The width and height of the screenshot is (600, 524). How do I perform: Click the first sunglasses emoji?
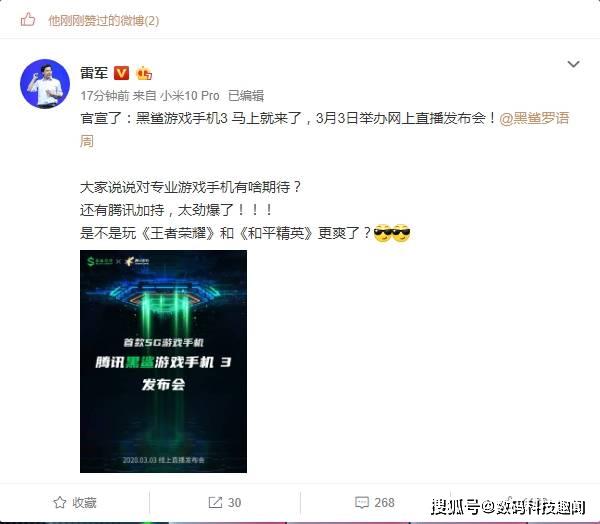(x=383, y=233)
